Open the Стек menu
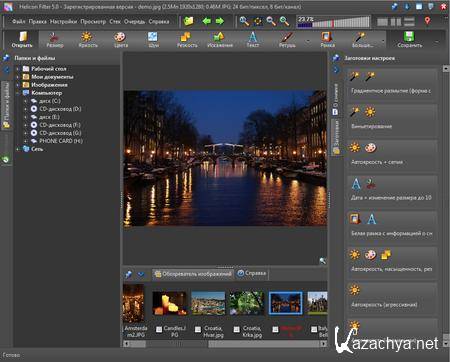The image size is (450, 362). (x=115, y=22)
